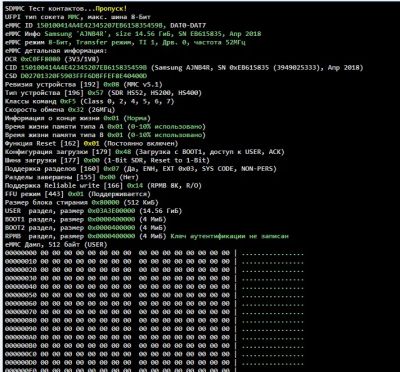This screenshot has height=372, width=400.
Task: Click the green 'Ключ аутентификации не записан' text
Action: (230, 236)
